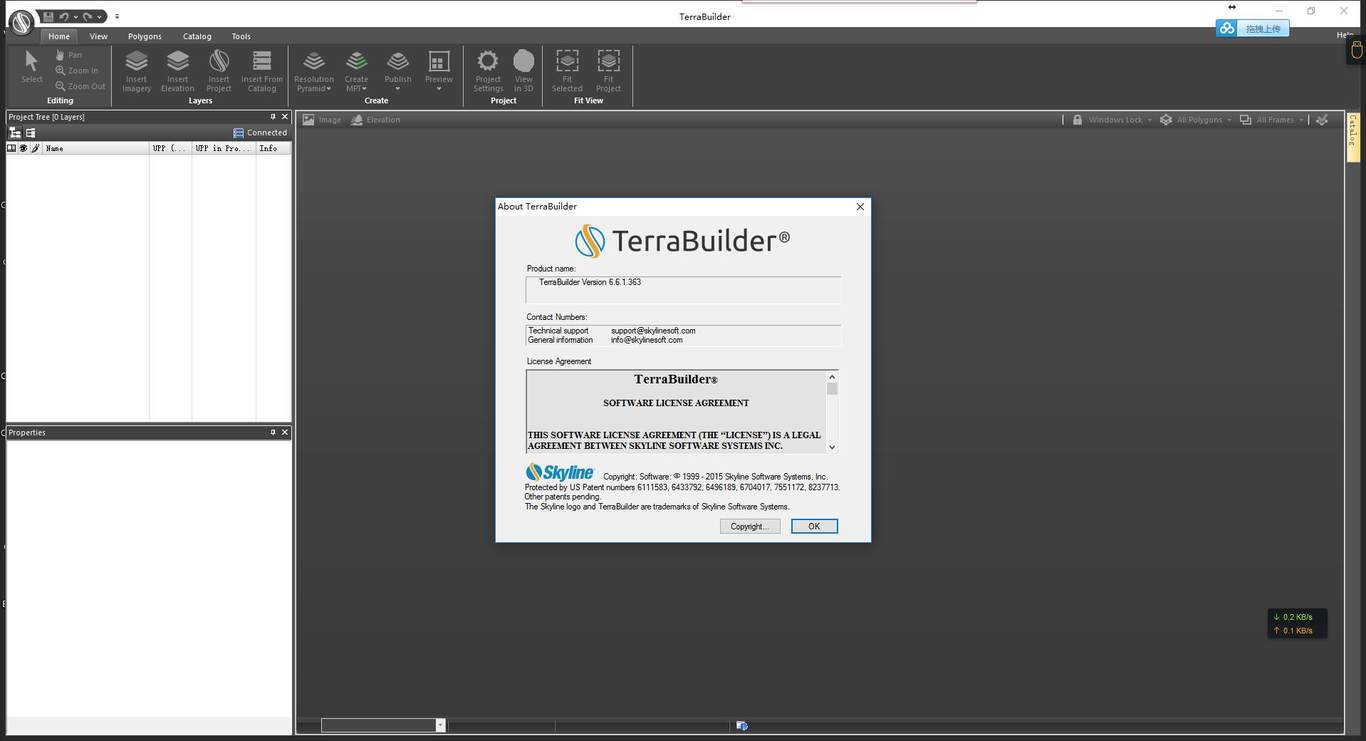Image resolution: width=1366 pixels, height=741 pixels.
Task: Toggle the Windows Lock button
Action: (x=1107, y=120)
